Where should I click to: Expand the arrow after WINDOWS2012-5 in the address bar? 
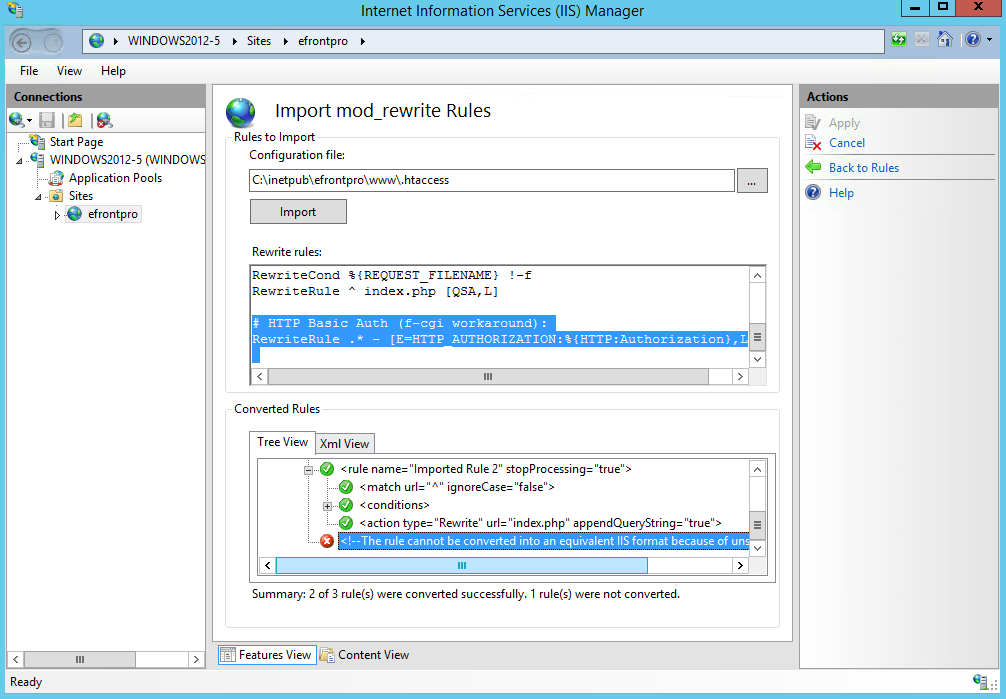(234, 41)
